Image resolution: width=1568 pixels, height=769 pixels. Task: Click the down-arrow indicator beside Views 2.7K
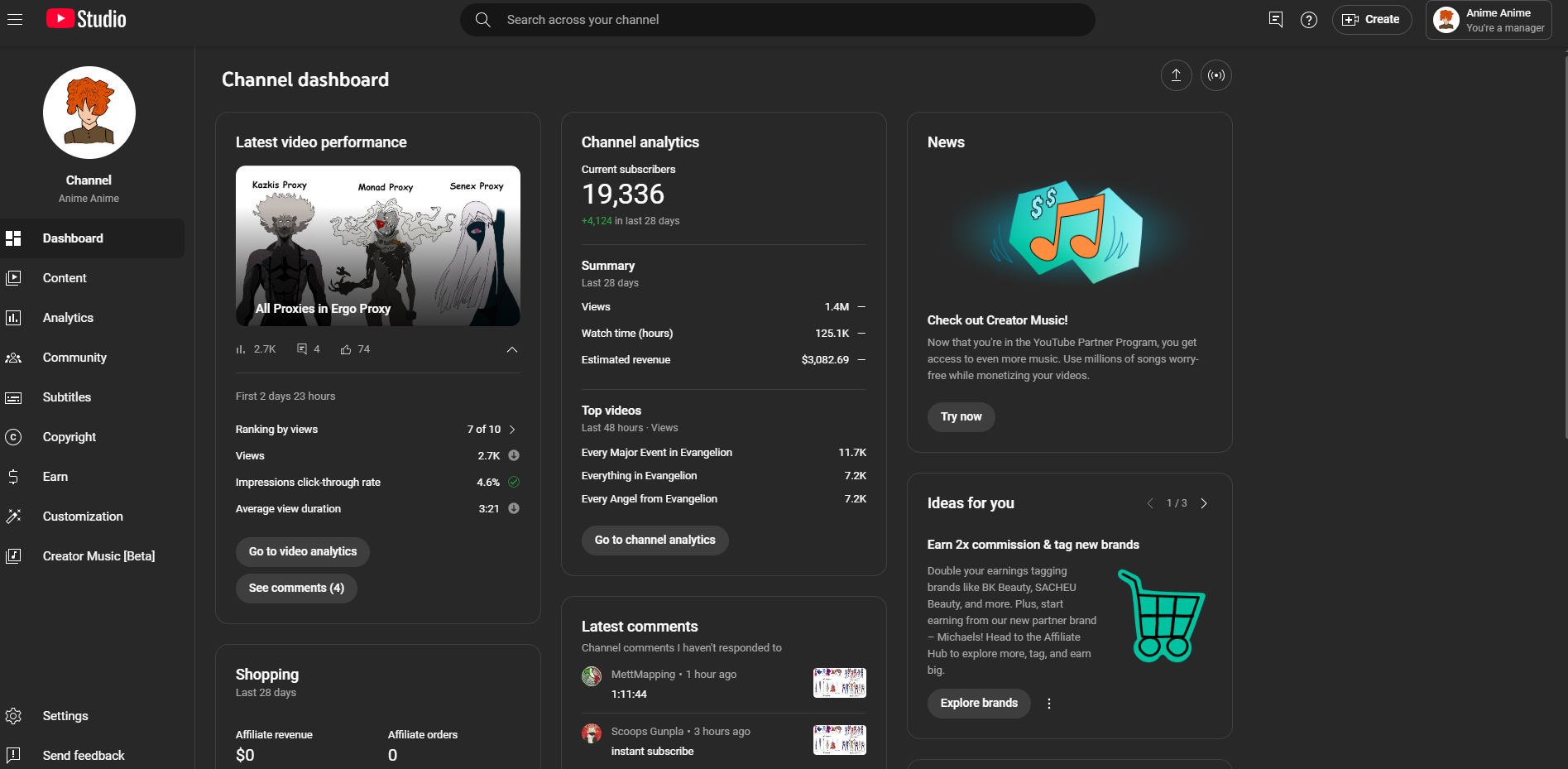[514, 455]
